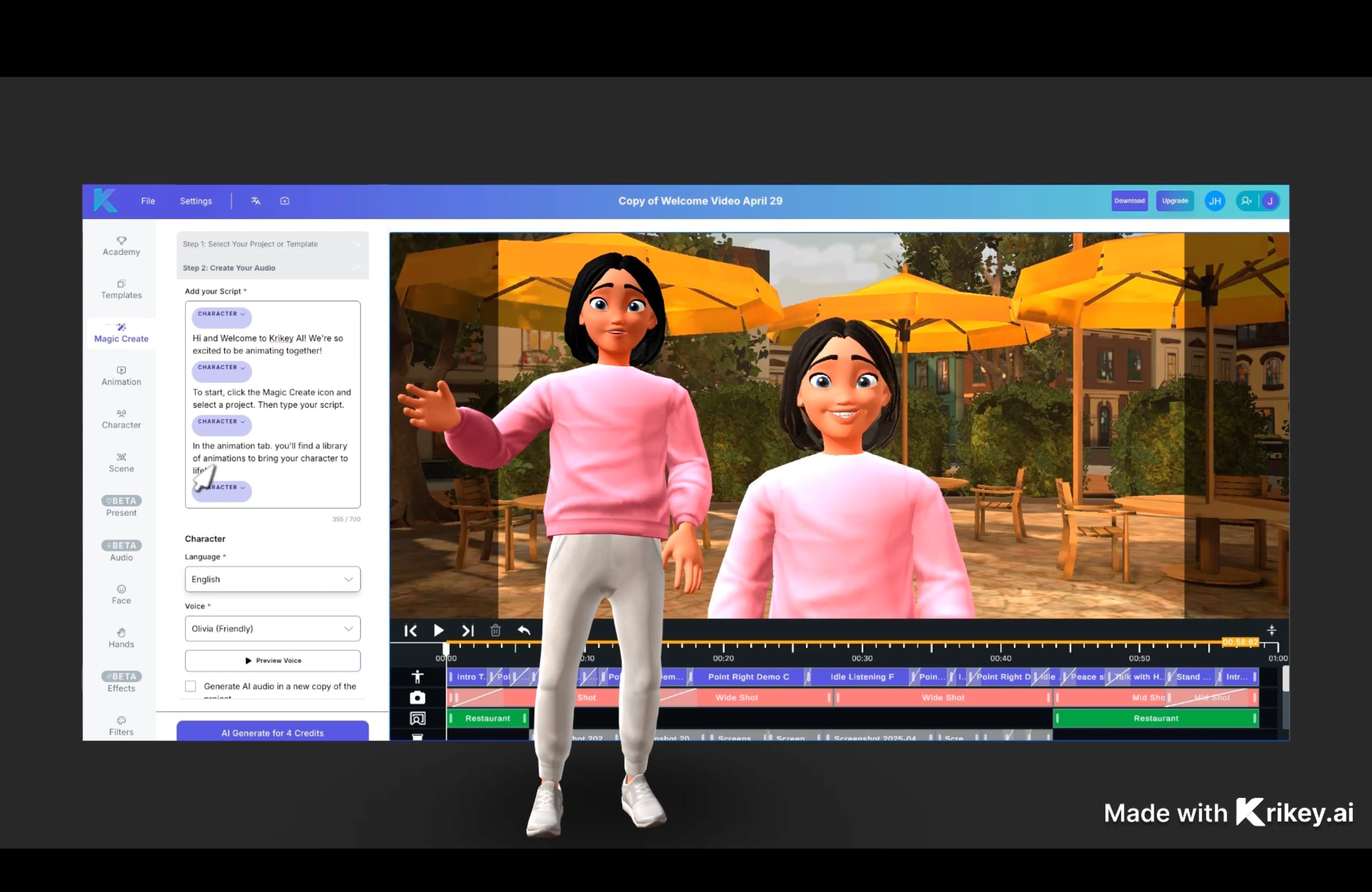Open the Templates sidebar panel
Viewport: 1372px width, 892px height.
[121, 289]
